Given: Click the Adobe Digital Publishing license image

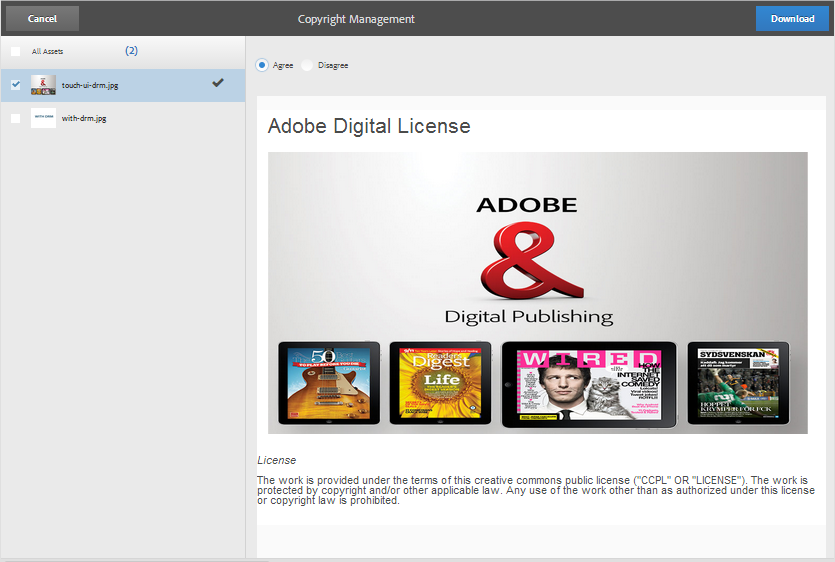Looking at the screenshot, I should [x=538, y=293].
